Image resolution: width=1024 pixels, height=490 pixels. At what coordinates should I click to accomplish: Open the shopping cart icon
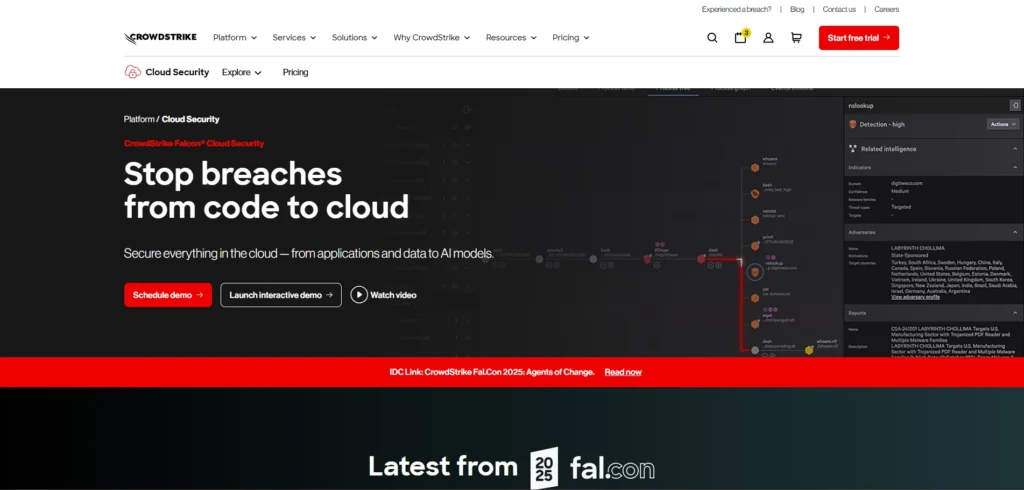(796, 38)
